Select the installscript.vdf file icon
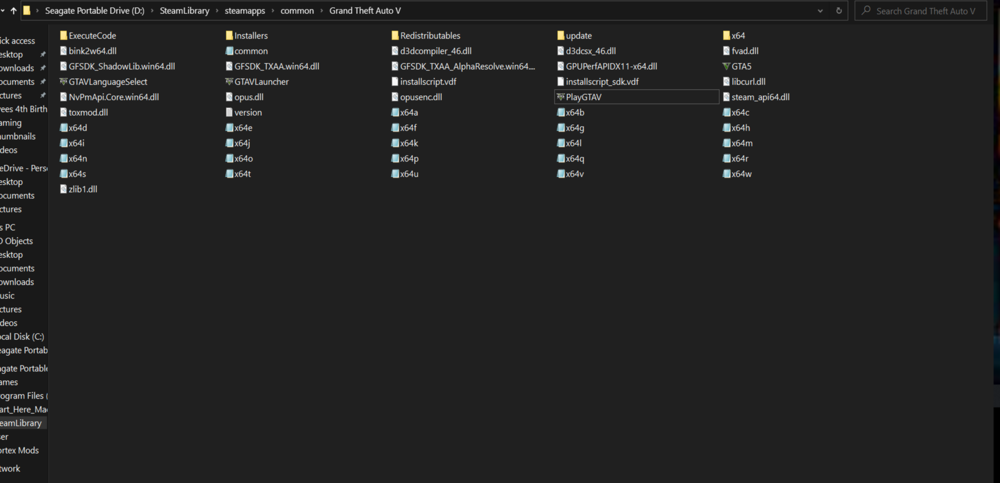The image size is (1000, 483). coord(395,82)
